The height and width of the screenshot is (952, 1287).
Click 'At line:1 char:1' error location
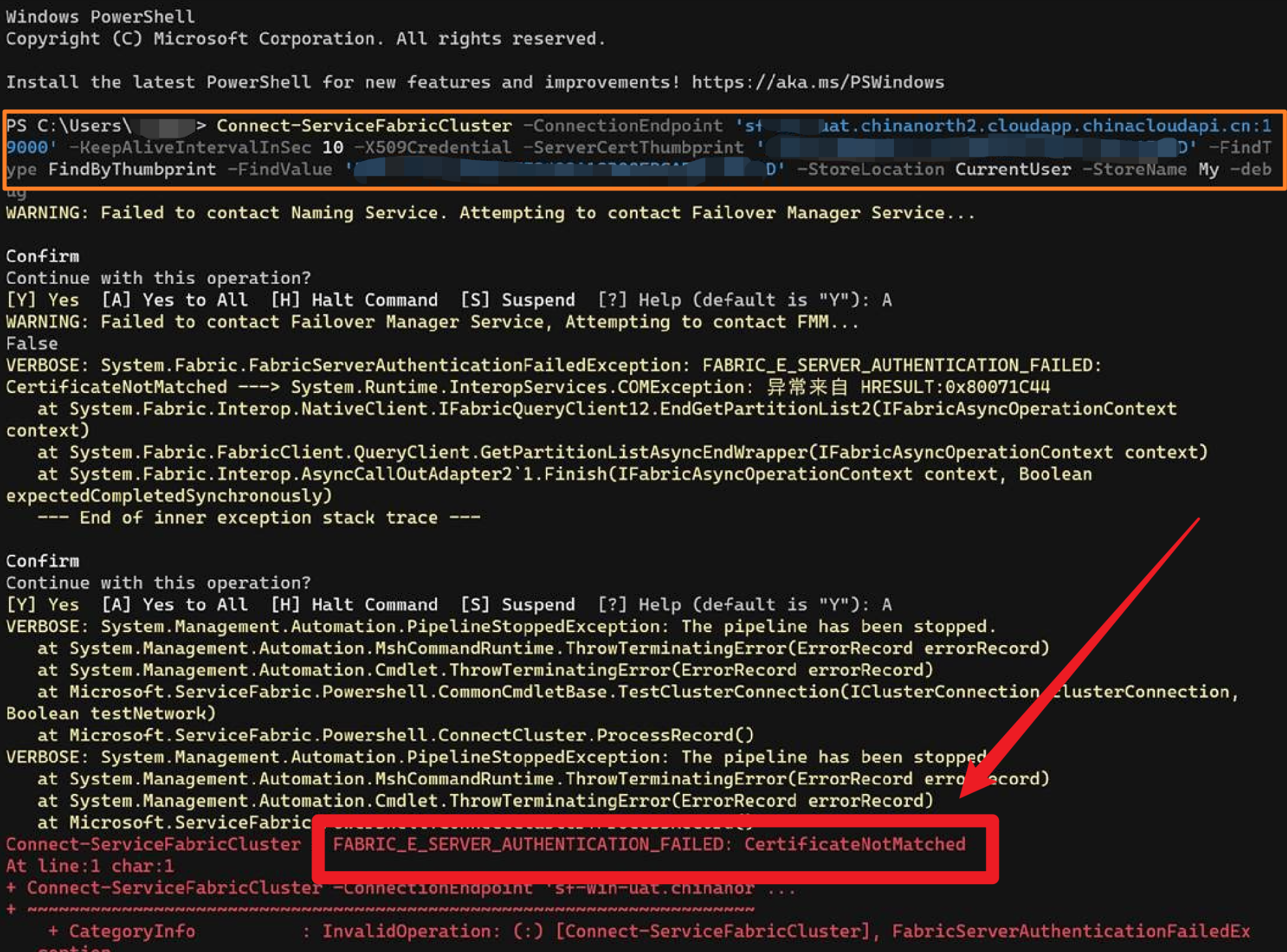click(x=89, y=866)
